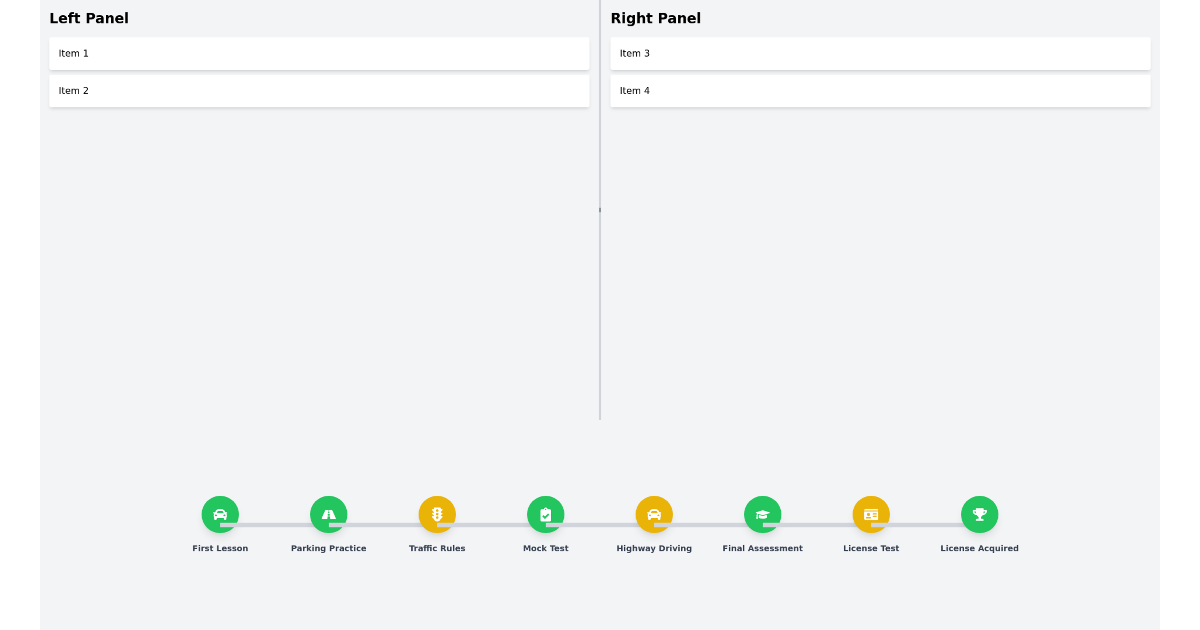Click the First Lesson car icon
This screenshot has width=1200, height=630.
[220, 514]
